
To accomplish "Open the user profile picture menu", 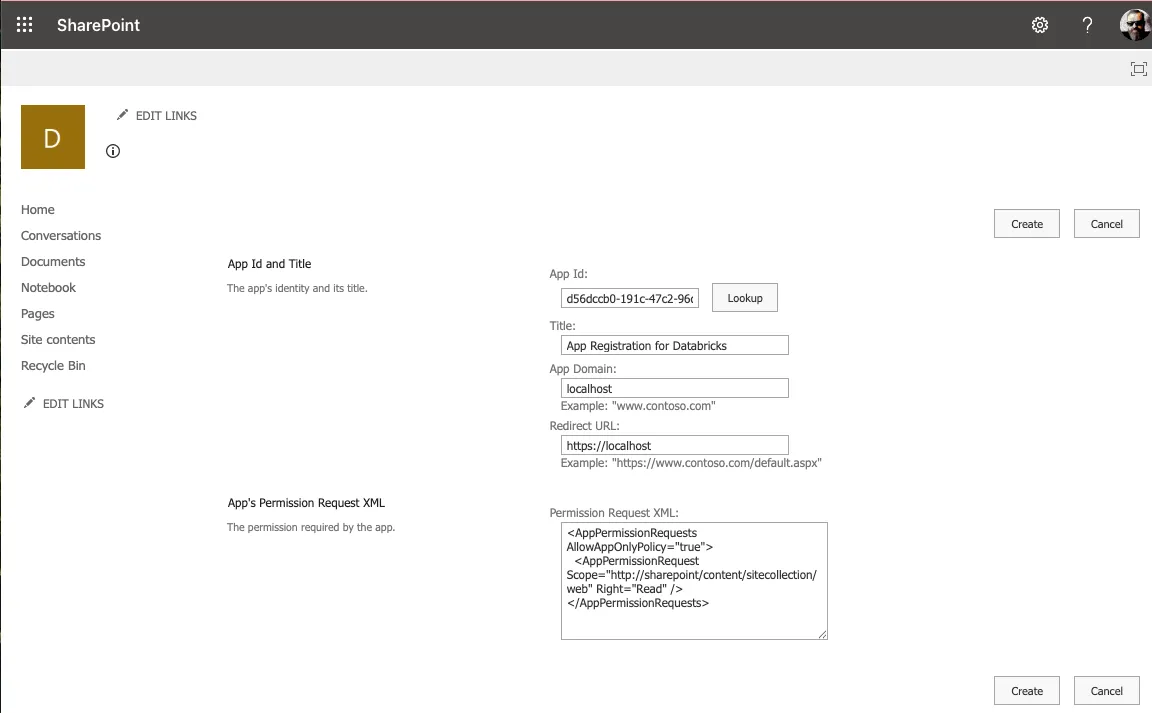I will pos(1134,25).
